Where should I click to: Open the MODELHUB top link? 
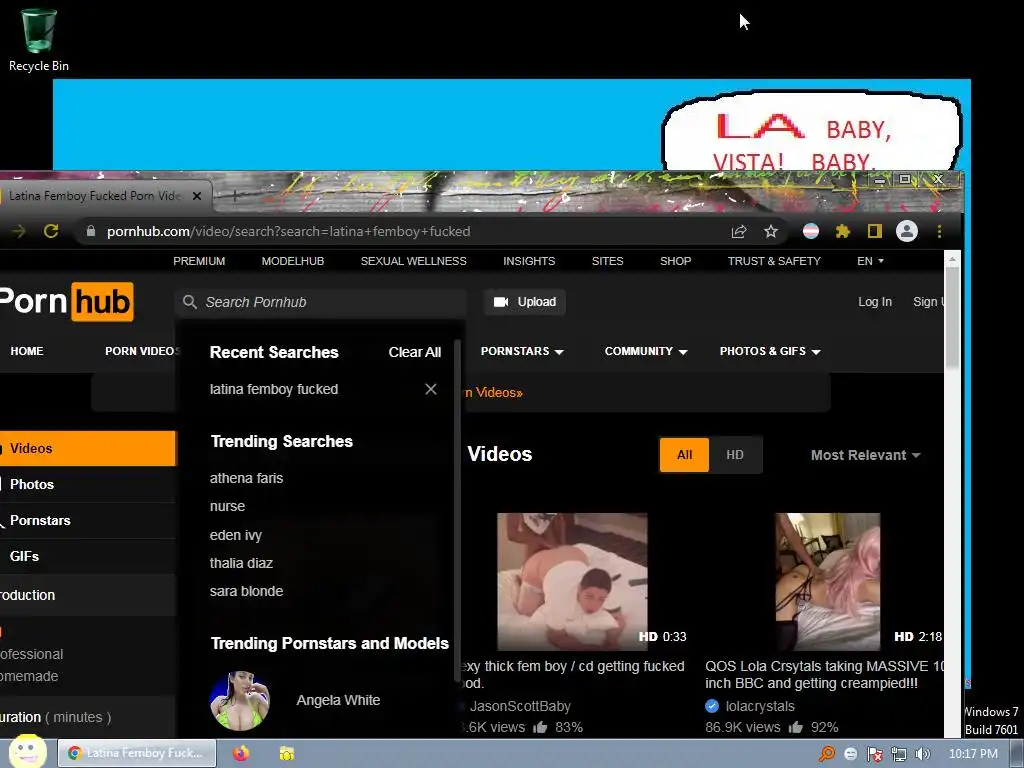pyautogui.click(x=293, y=261)
